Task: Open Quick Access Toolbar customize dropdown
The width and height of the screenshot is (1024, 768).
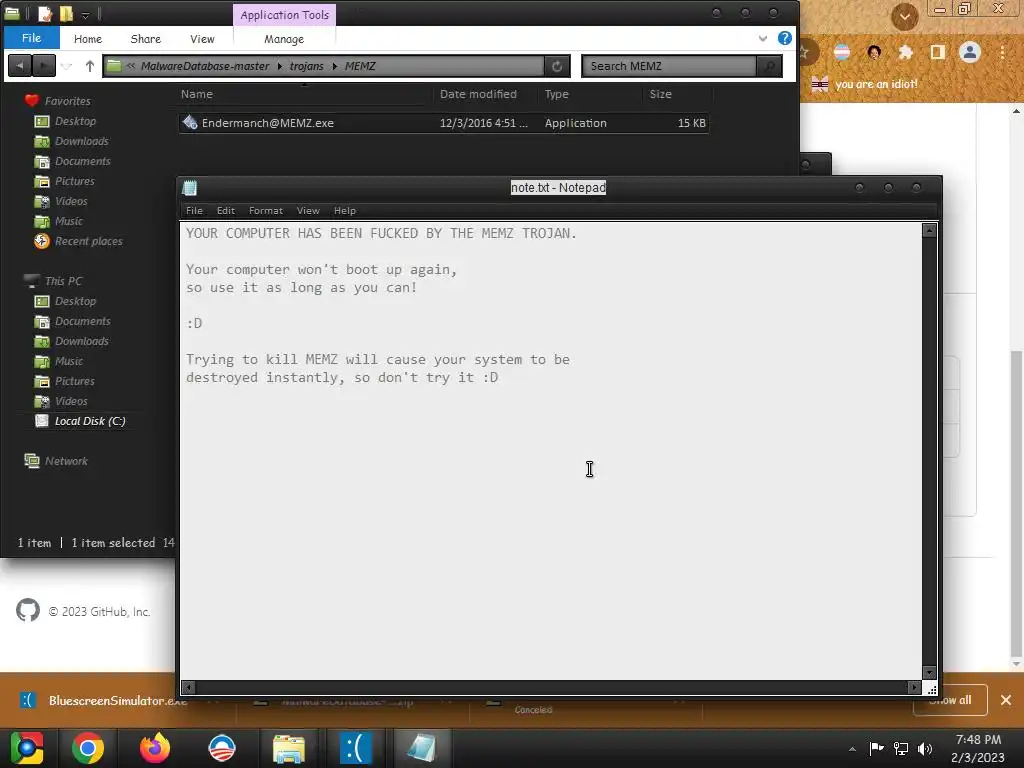Action: pos(86,14)
